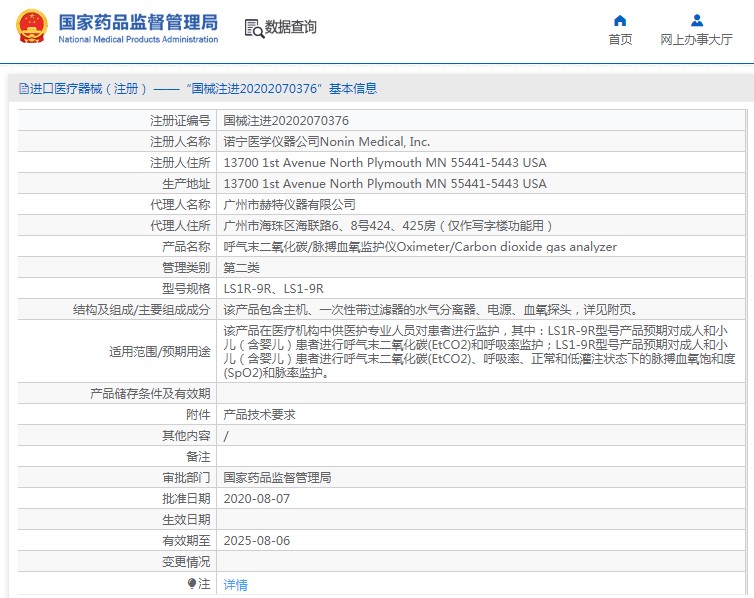754x598 pixels.
Task: Click the 管理类别 label
Action: [186, 268]
